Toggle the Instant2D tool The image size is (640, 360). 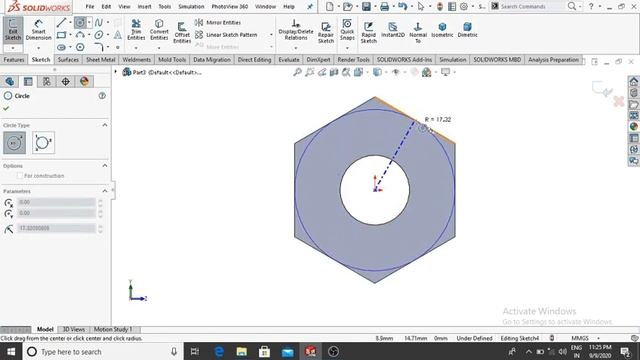coord(393,30)
